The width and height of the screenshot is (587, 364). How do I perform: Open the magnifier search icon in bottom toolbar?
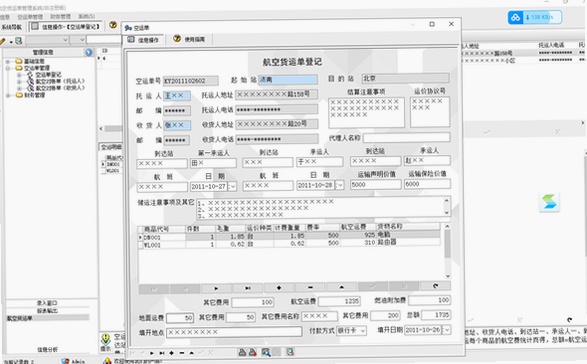tap(266, 352)
